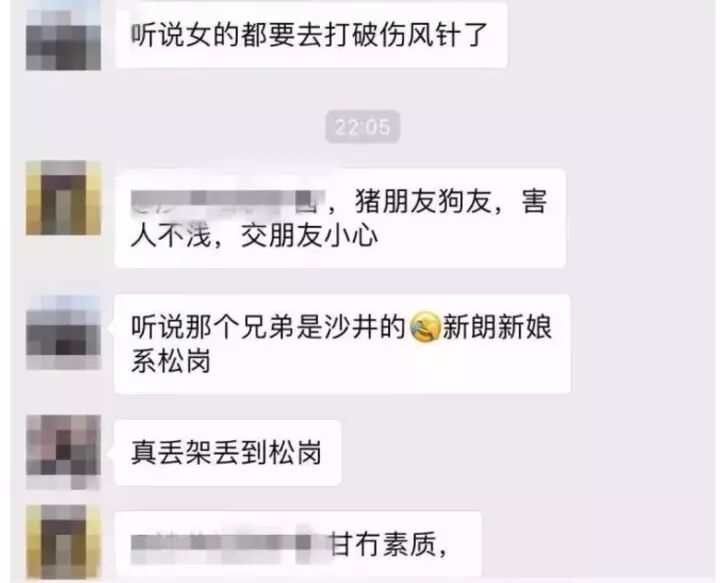
Task: Select message reading 猪朋友狗友，害人不浅
Action: (x=340, y=218)
